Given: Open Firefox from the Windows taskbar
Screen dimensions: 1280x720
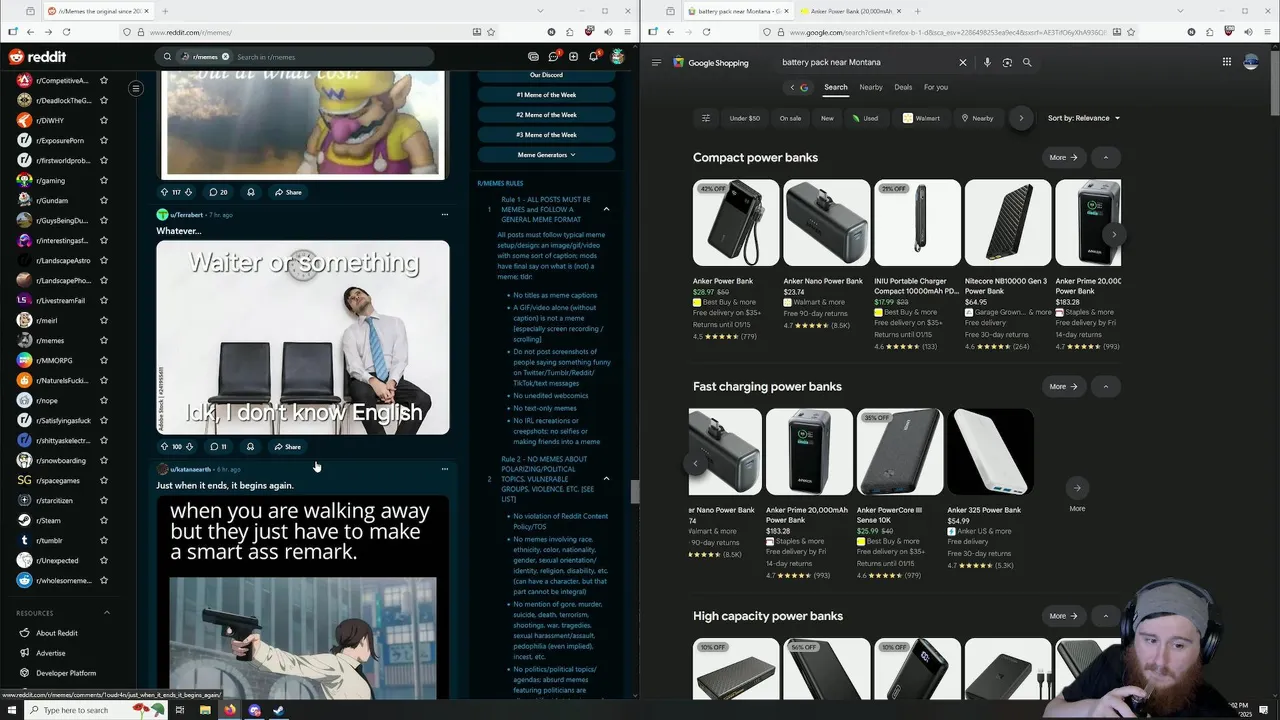Looking at the screenshot, I should point(229,710).
